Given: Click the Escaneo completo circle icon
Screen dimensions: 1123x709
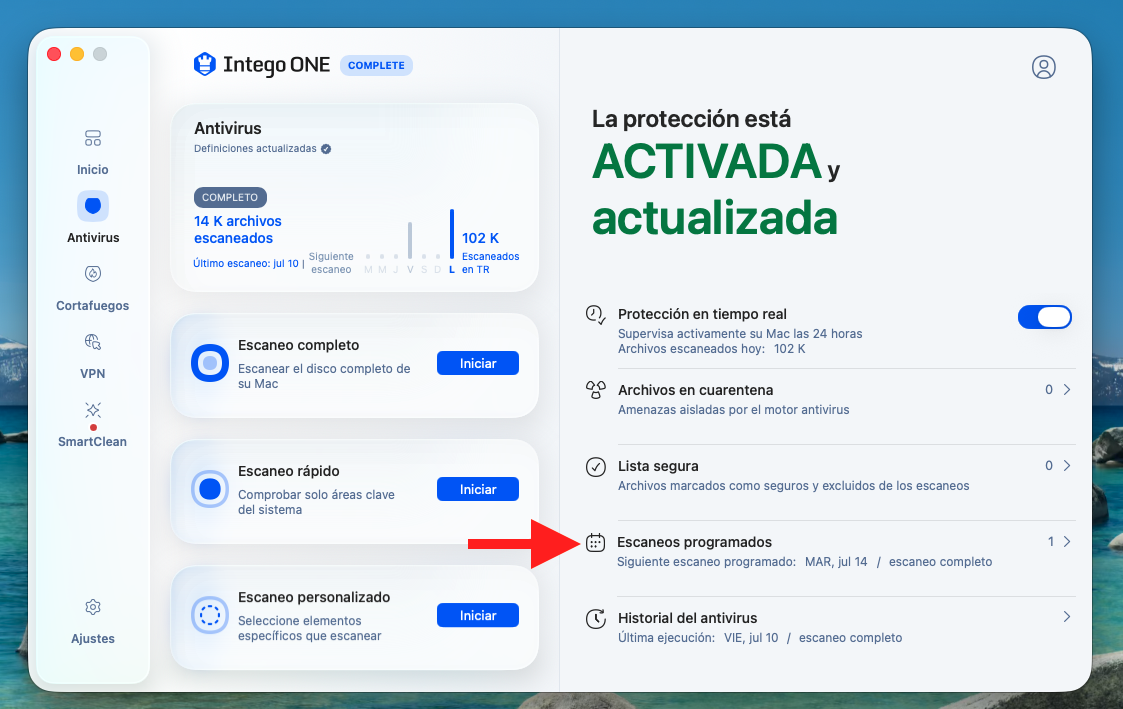Looking at the screenshot, I should 210,363.
